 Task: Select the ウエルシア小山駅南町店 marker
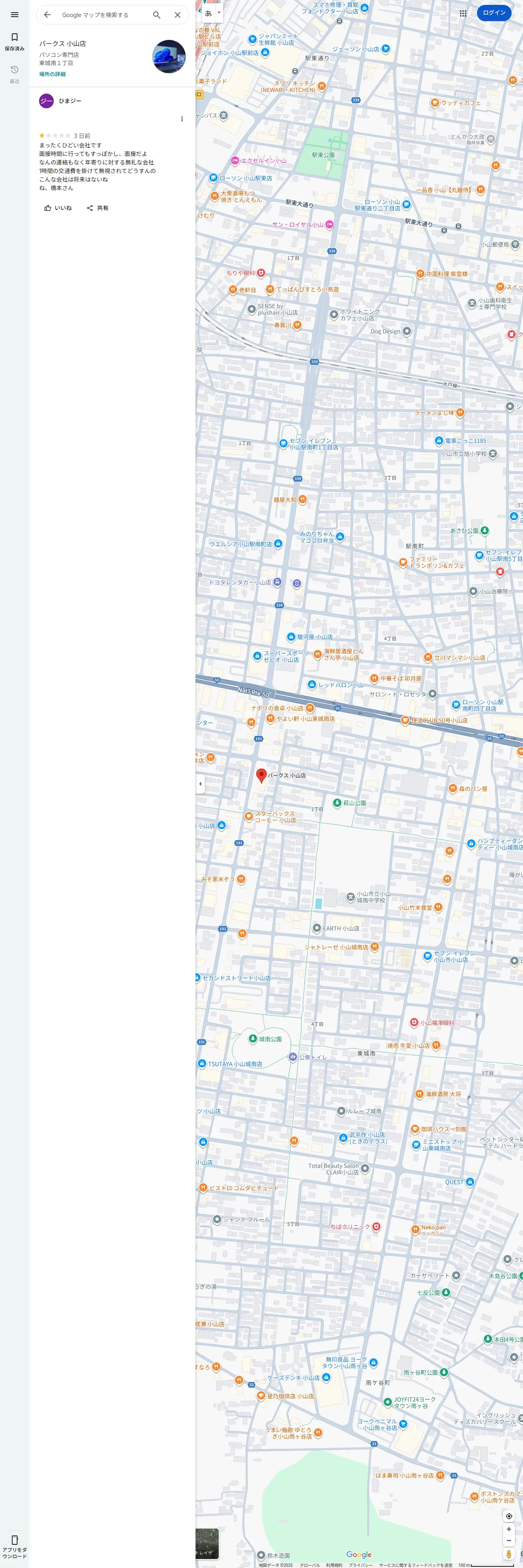coord(278,543)
